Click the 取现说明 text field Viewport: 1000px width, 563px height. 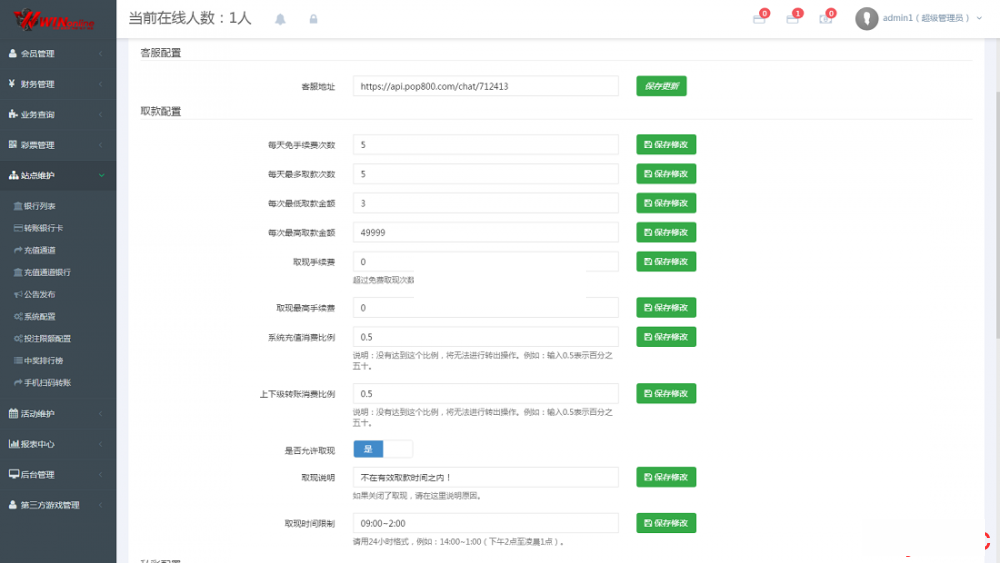[x=485, y=478]
